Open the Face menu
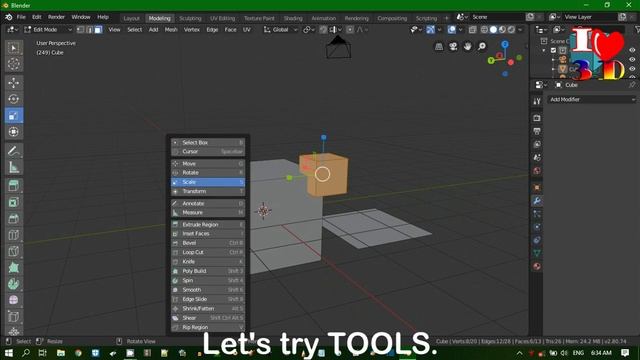Image resolution: width=640 pixels, height=360 pixels. tap(230, 29)
